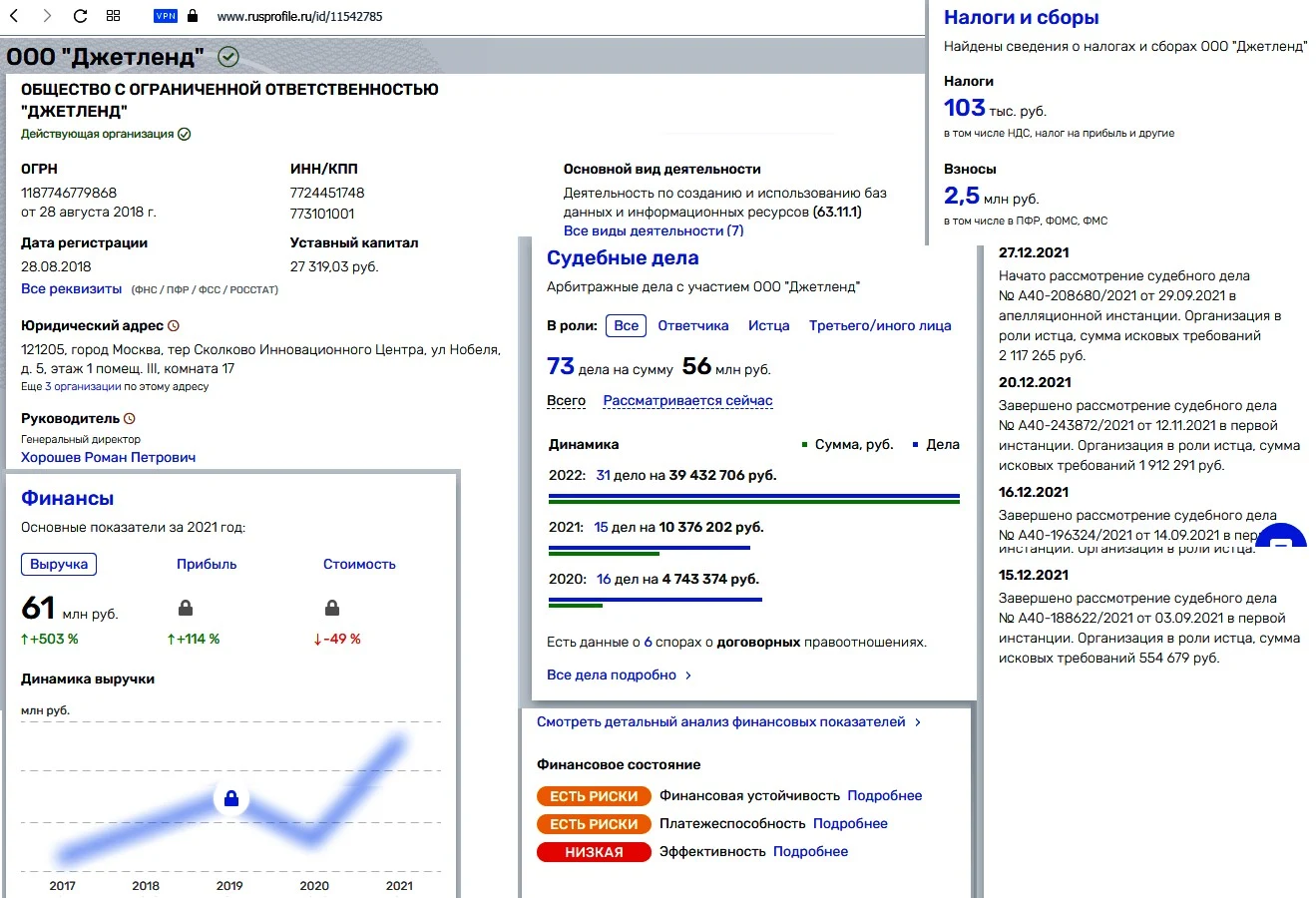The image size is (1316, 898).
Task: Select the Выручка finance tab
Action: click(59, 565)
